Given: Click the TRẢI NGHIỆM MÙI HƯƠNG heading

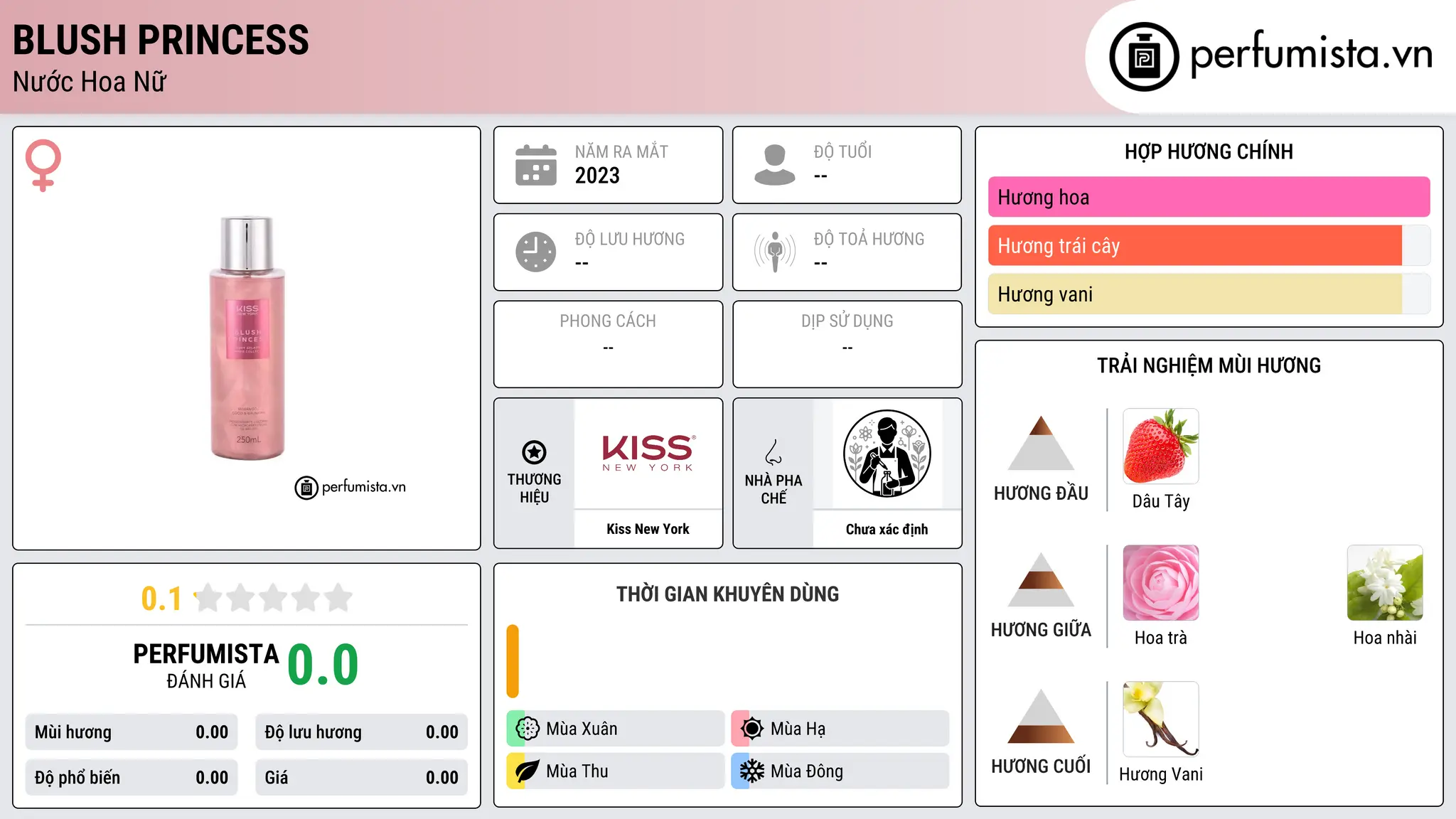Looking at the screenshot, I should point(1209,365).
